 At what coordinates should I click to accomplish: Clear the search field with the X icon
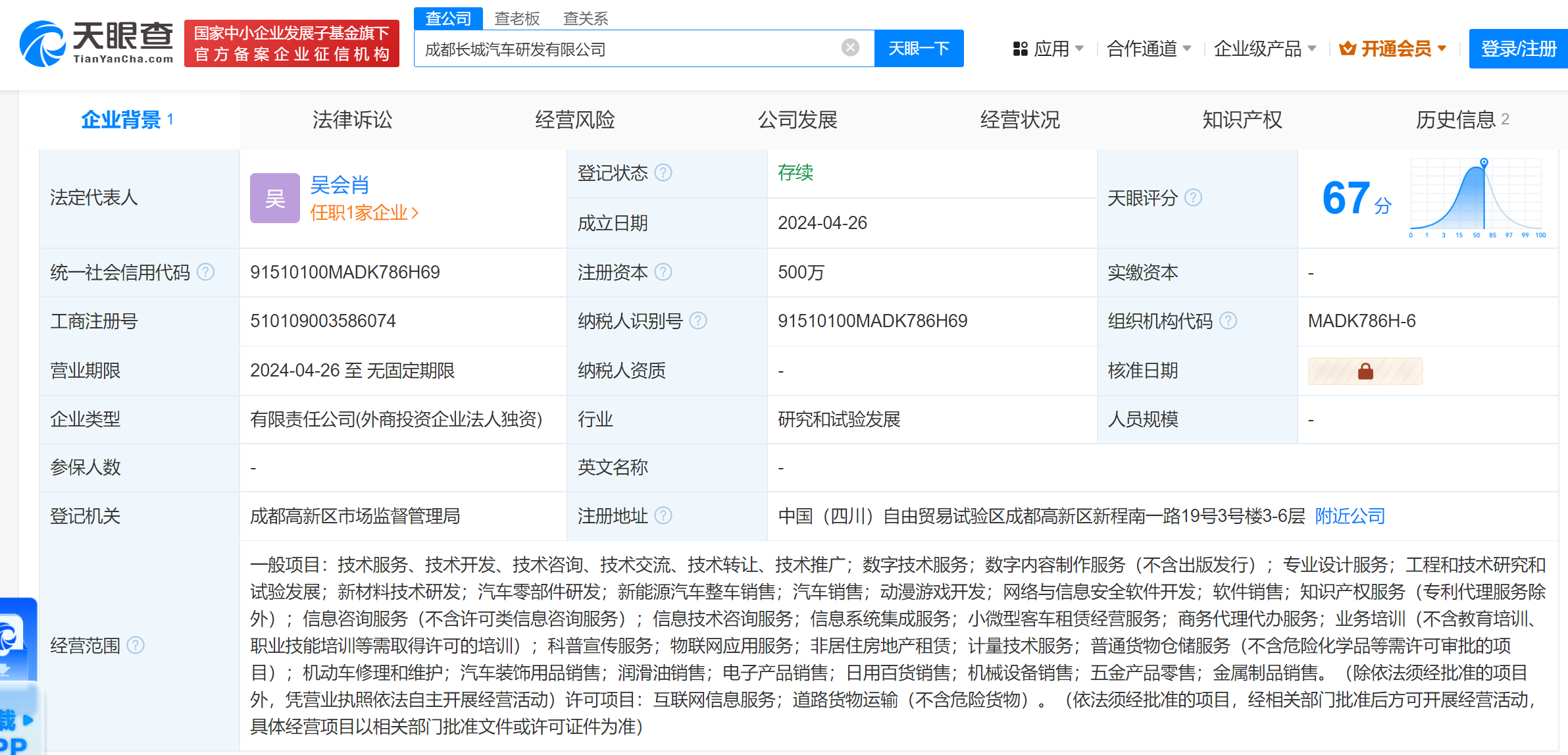pos(851,46)
